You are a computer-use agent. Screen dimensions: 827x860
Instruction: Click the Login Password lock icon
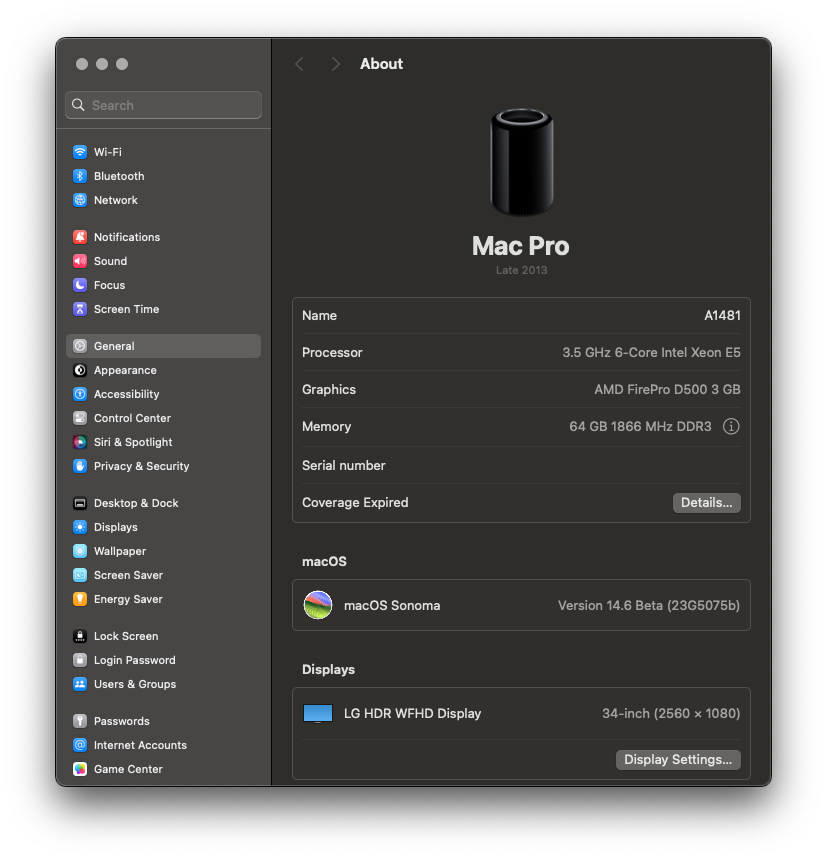(80, 660)
